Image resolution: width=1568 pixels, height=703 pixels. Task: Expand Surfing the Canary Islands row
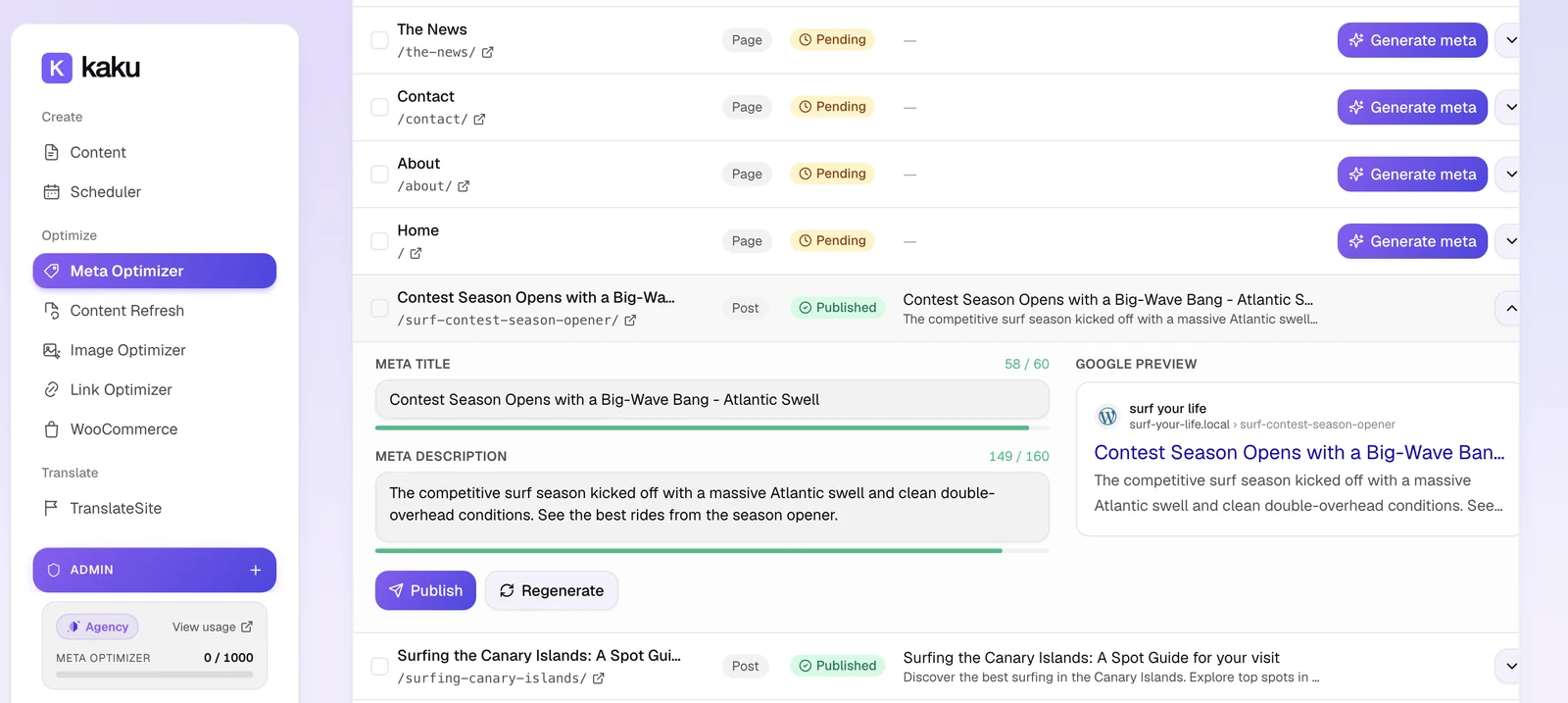point(1510,666)
